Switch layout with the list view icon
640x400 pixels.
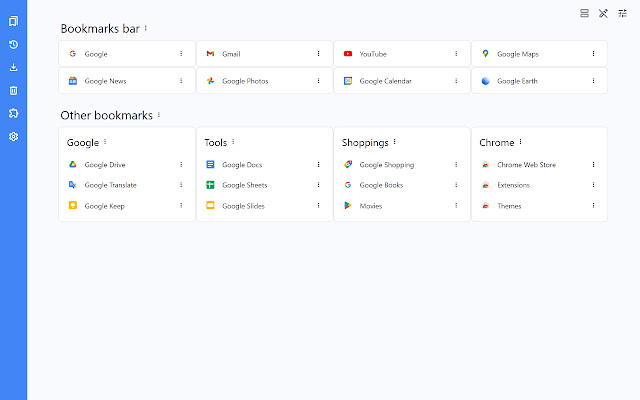click(584, 13)
